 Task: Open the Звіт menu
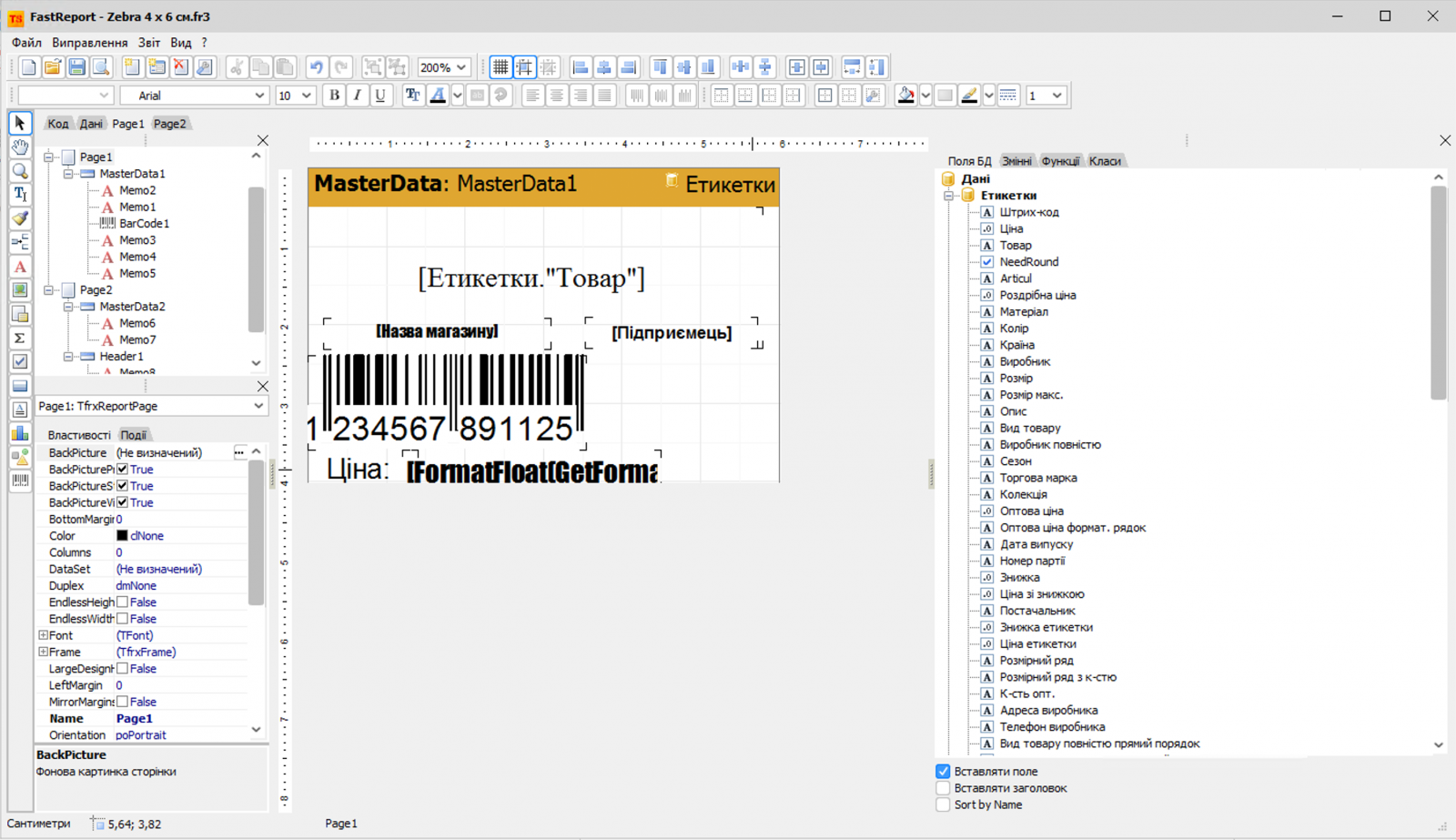pos(148,42)
